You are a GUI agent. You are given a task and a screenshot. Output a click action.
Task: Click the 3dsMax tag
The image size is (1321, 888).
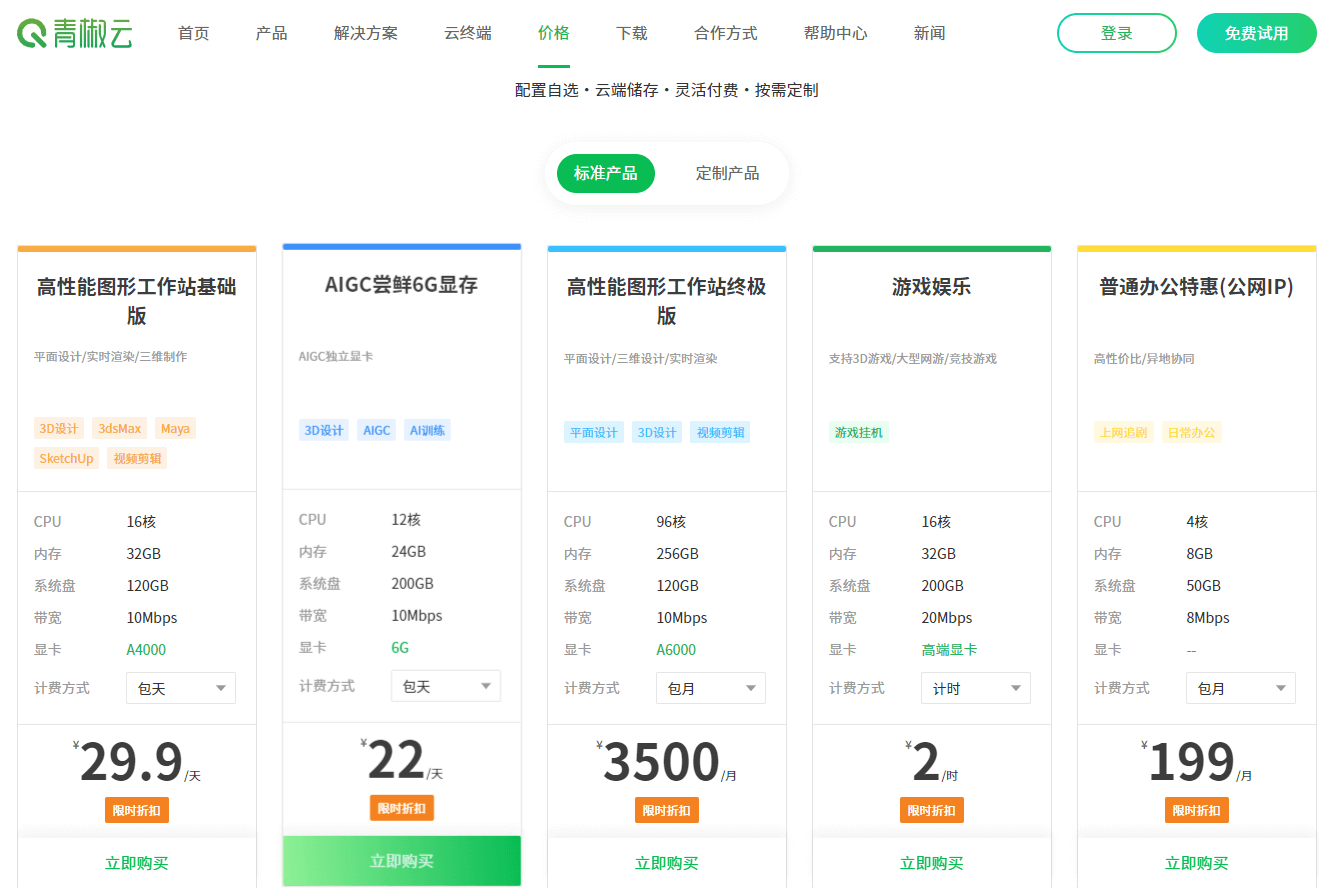(119, 428)
